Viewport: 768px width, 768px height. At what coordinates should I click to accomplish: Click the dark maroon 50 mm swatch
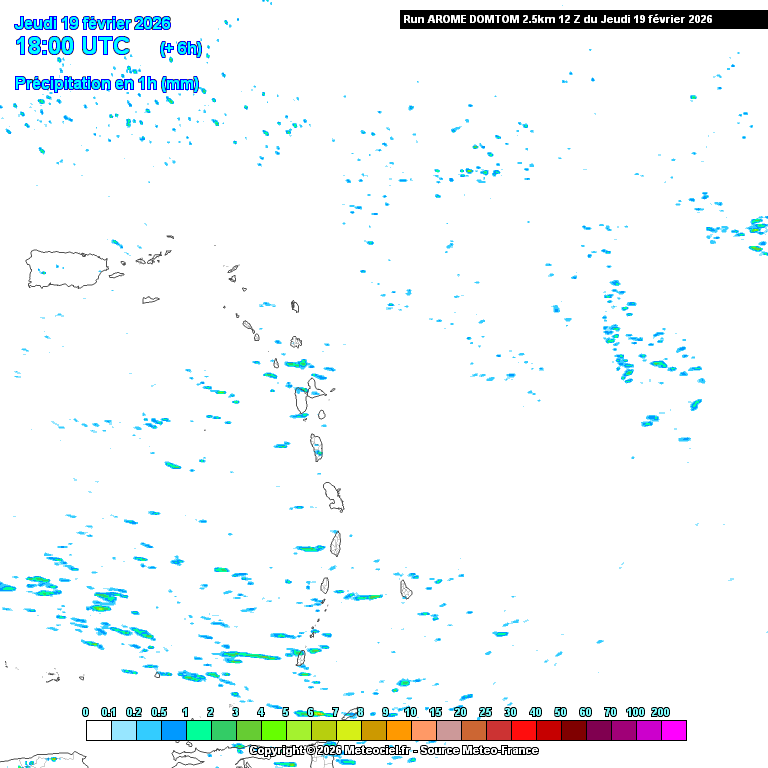[x=573, y=731]
